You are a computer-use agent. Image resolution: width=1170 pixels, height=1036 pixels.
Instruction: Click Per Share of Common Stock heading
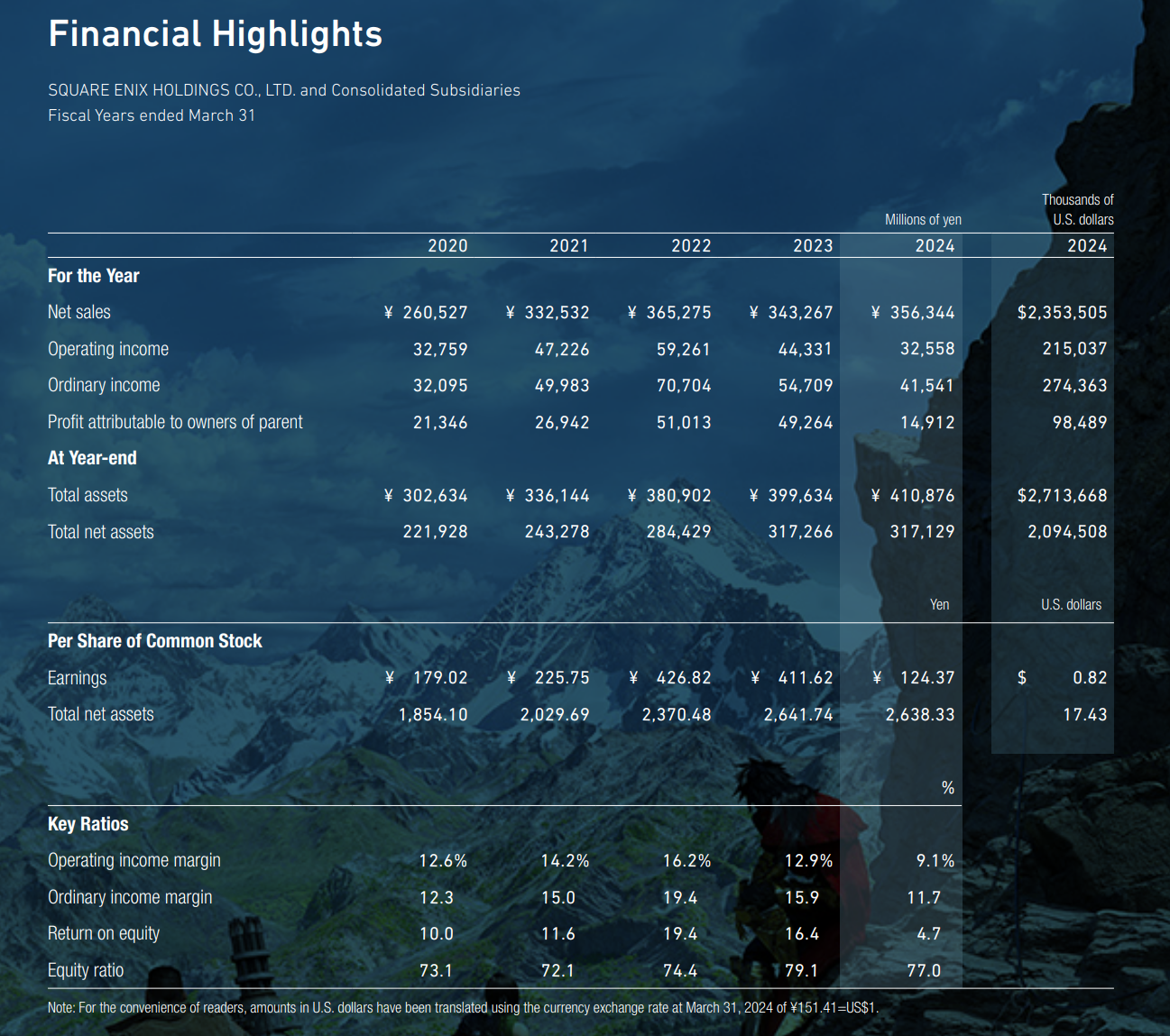click(x=155, y=641)
